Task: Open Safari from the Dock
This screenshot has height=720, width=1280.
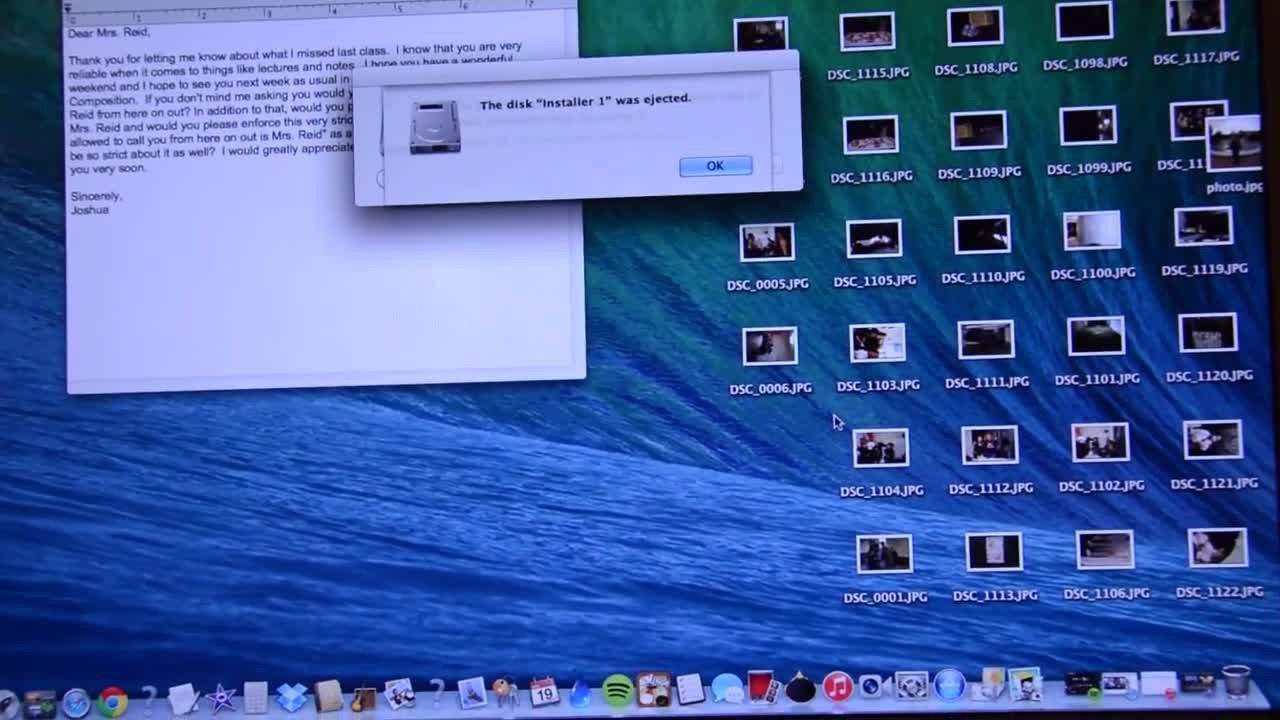Action: pyautogui.click(x=76, y=703)
